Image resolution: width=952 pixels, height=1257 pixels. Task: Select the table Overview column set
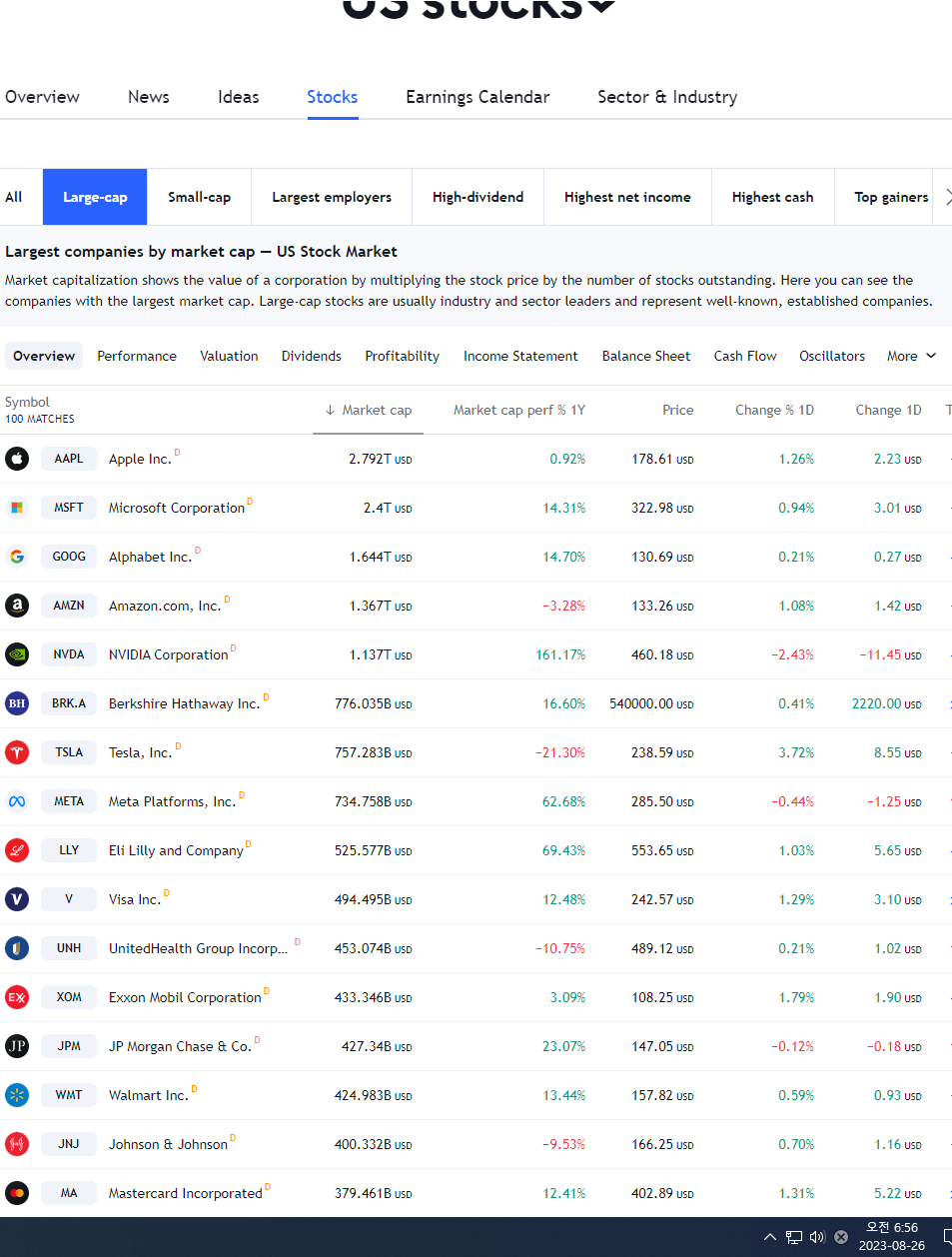point(44,356)
